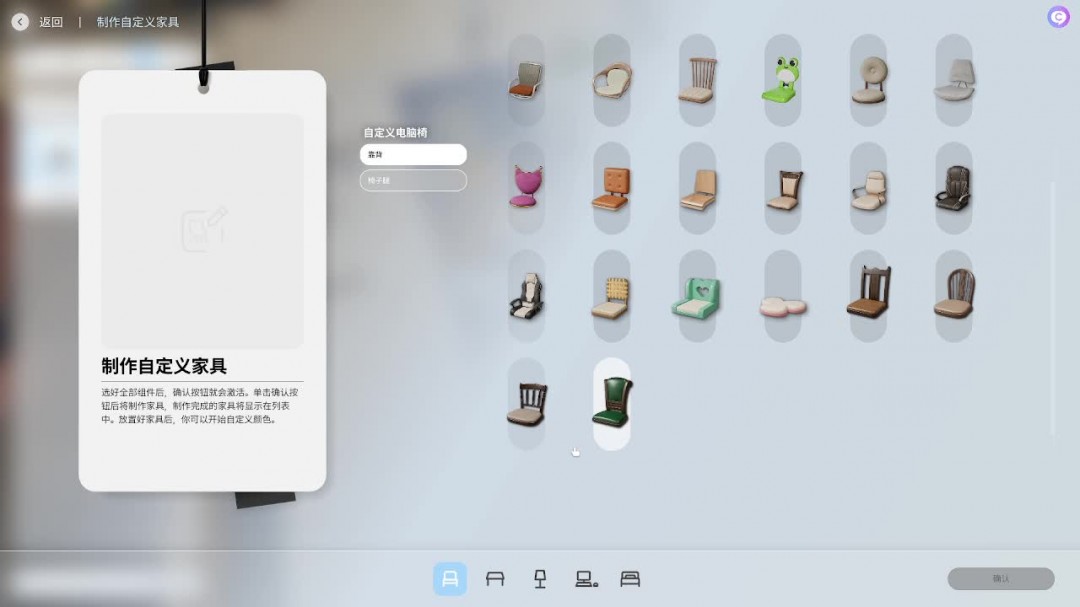1080x607 pixels.
Task: Choose dark spindle-back seat, gray cushion
Action: (526, 404)
